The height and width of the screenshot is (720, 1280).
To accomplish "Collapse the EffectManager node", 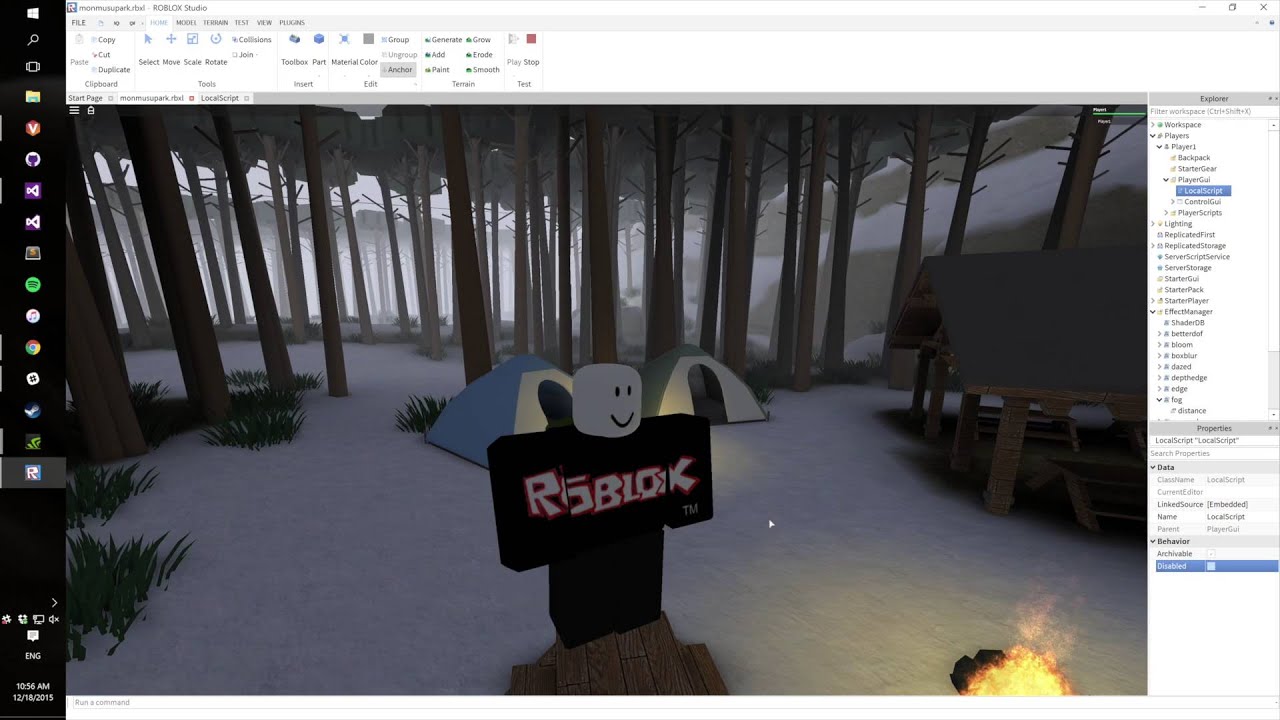I will click(x=1153, y=312).
